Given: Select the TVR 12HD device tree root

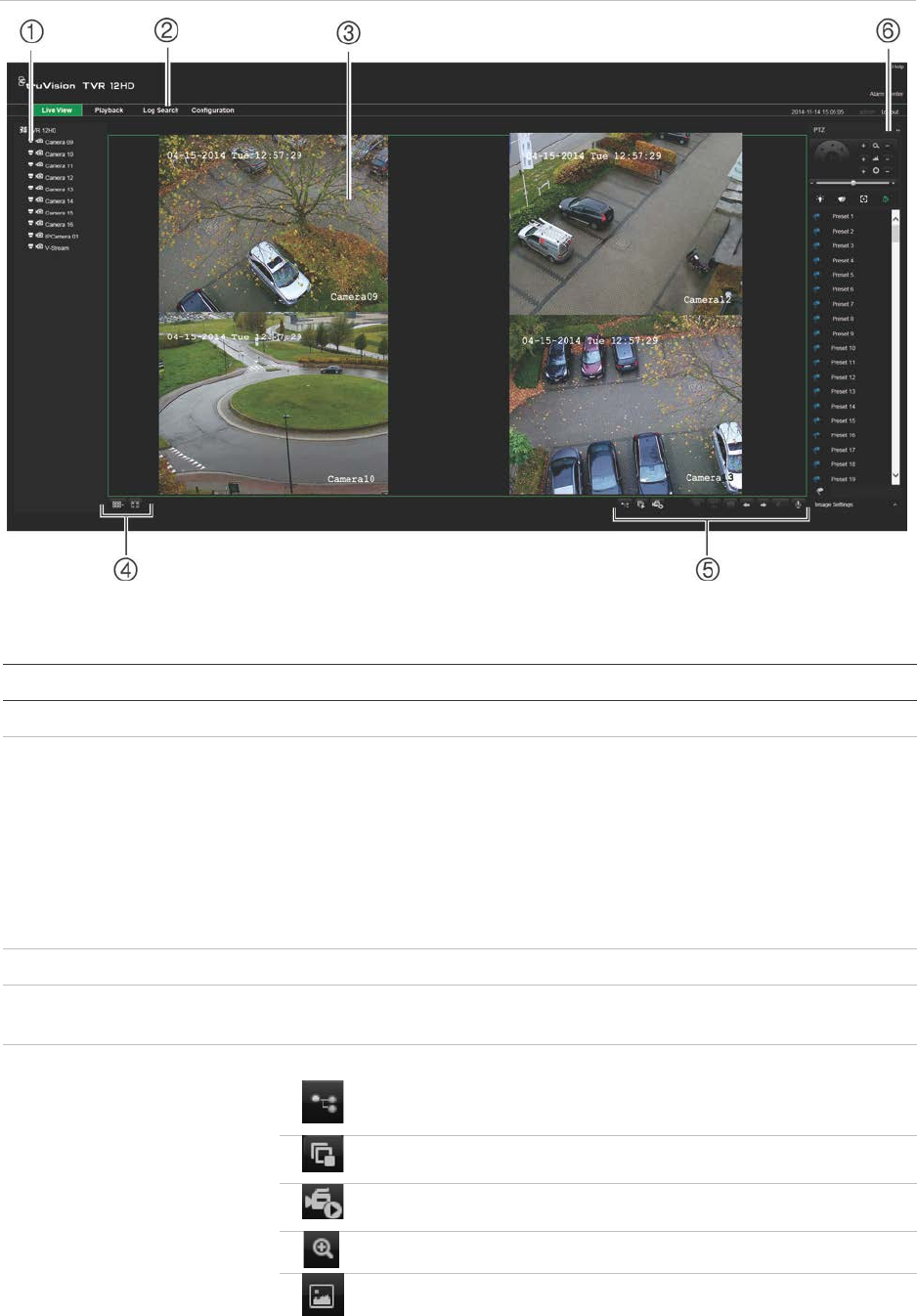Looking at the screenshot, I should click(x=39, y=130).
